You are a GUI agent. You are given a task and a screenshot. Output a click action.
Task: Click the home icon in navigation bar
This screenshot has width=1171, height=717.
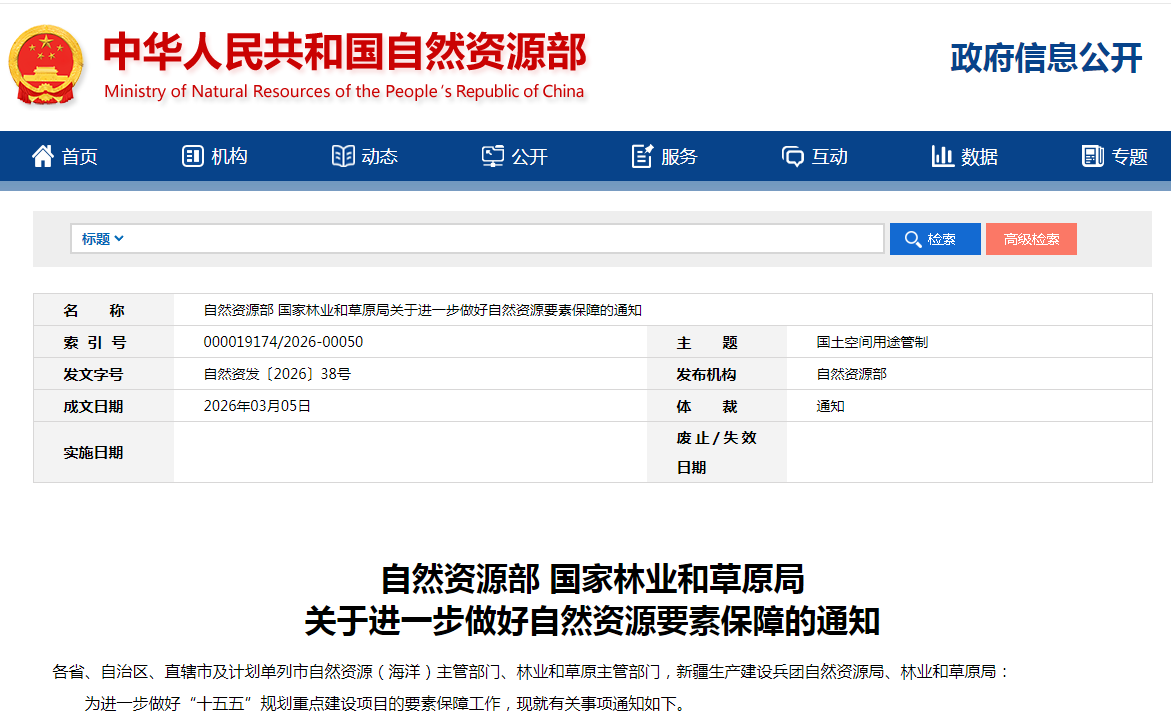43,156
